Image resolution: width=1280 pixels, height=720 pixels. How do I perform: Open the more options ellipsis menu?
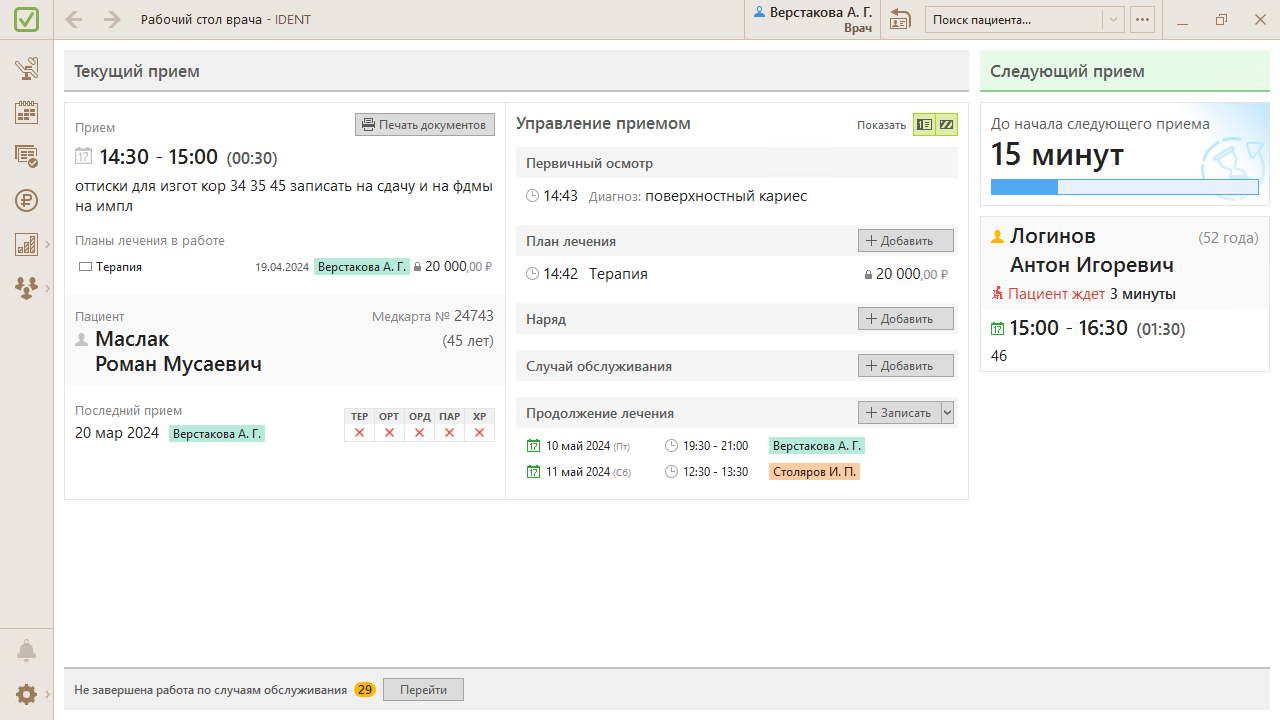pos(1142,20)
